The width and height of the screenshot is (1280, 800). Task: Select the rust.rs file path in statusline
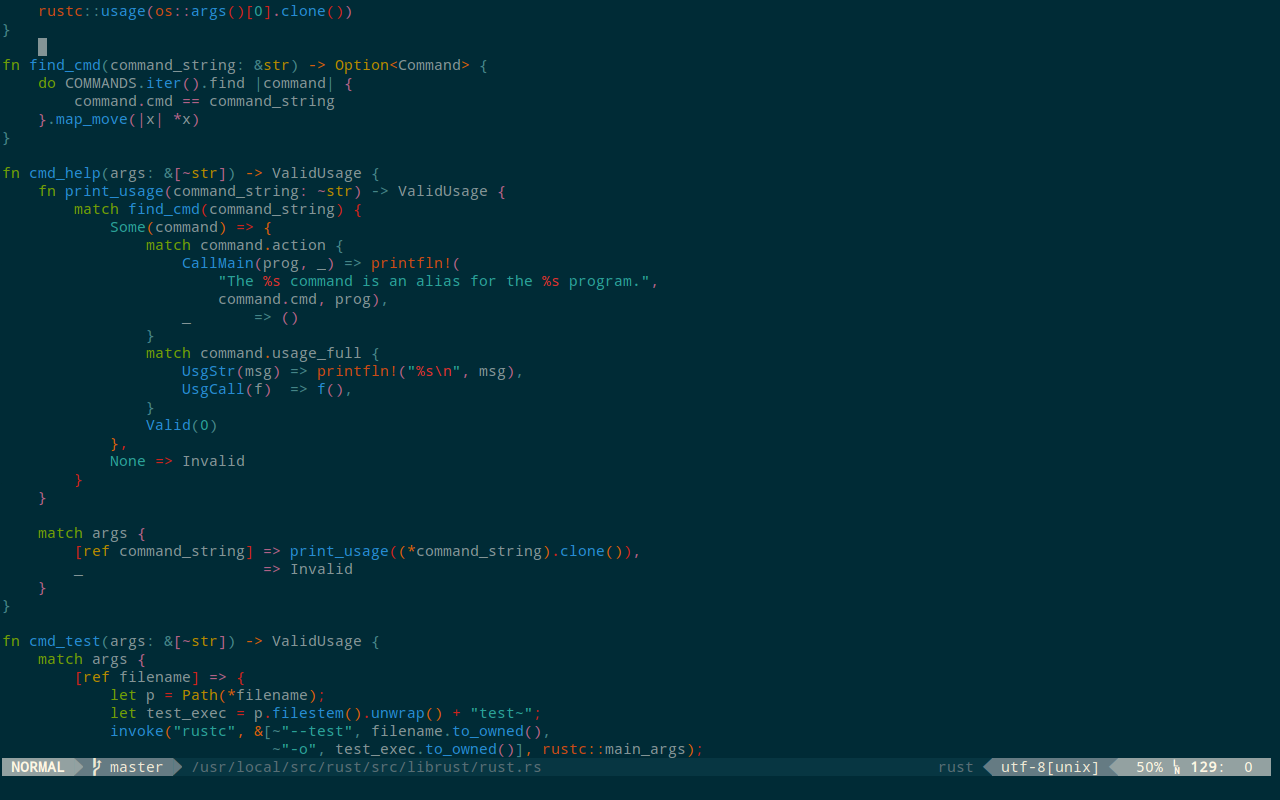pos(366,767)
